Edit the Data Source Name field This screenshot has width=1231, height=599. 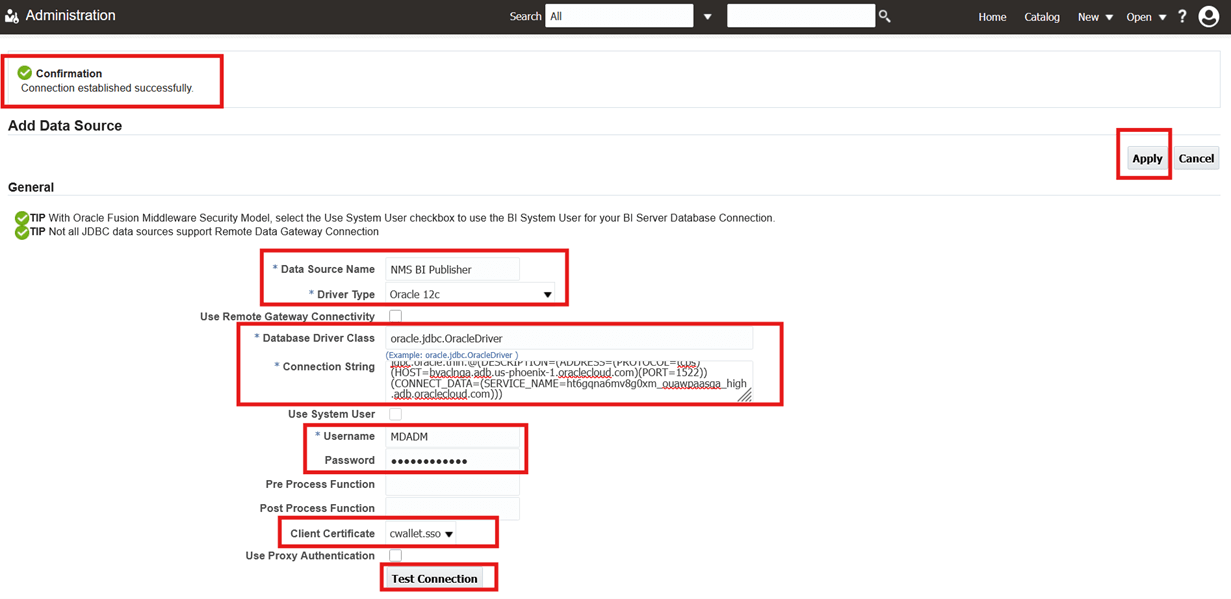452,269
